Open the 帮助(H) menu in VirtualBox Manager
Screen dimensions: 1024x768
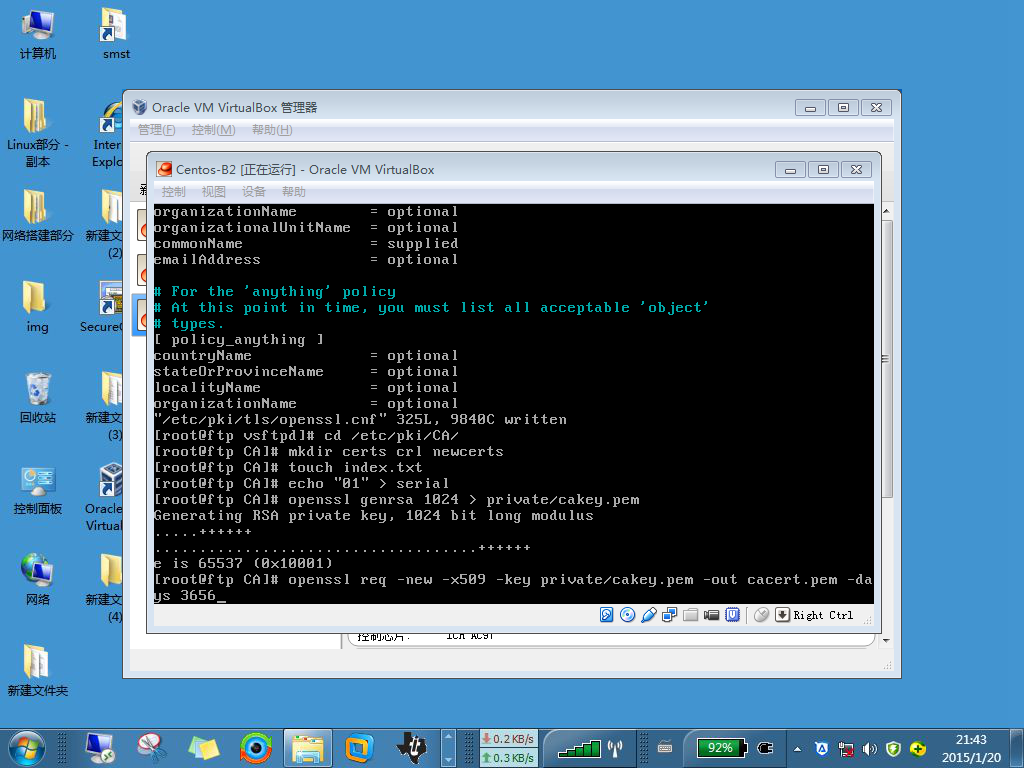(x=272, y=129)
